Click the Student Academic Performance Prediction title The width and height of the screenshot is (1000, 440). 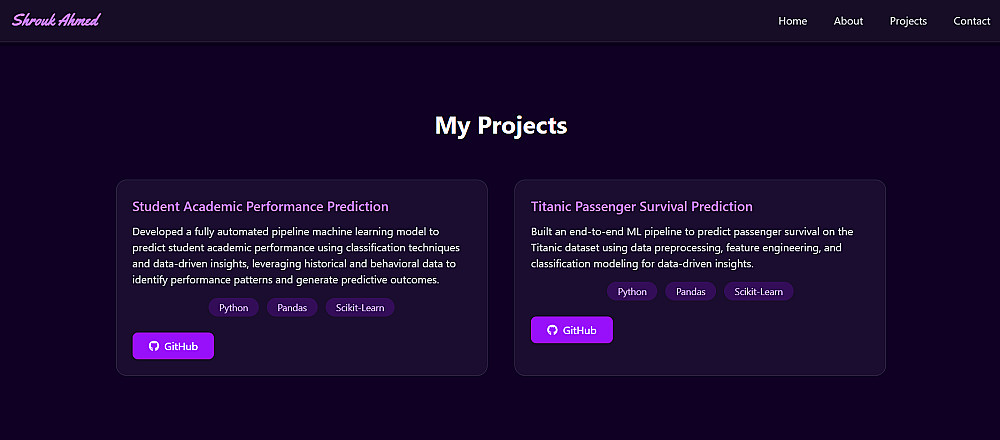click(x=260, y=207)
